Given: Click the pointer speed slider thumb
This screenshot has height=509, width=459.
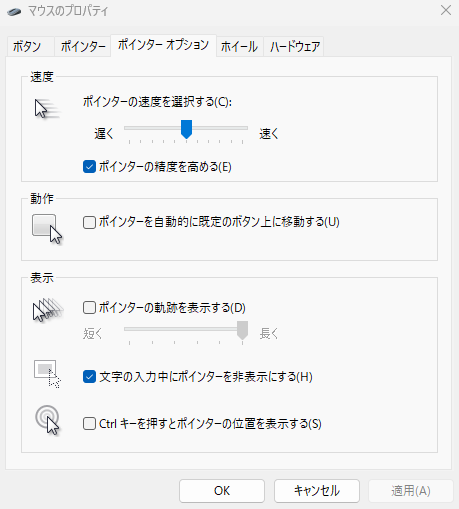Looking at the screenshot, I should pos(186,129).
